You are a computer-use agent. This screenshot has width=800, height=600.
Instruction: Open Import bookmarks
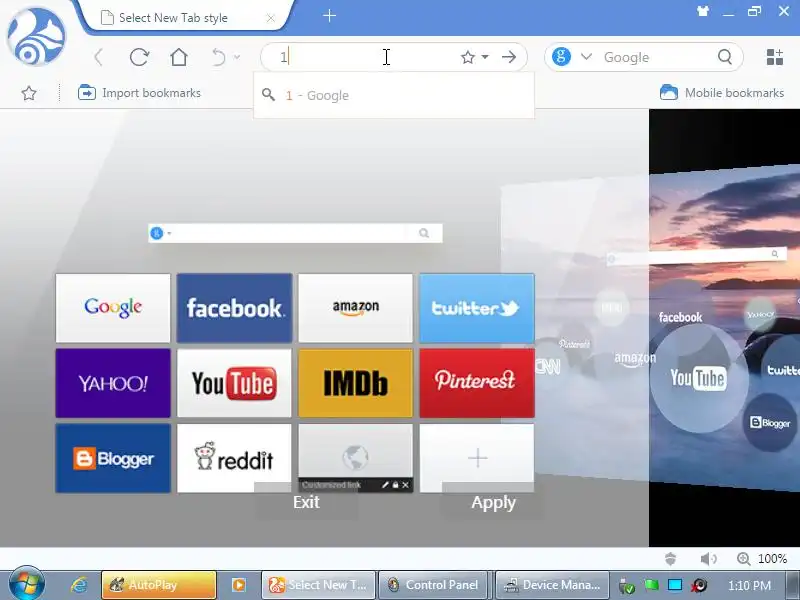[139, 93]
